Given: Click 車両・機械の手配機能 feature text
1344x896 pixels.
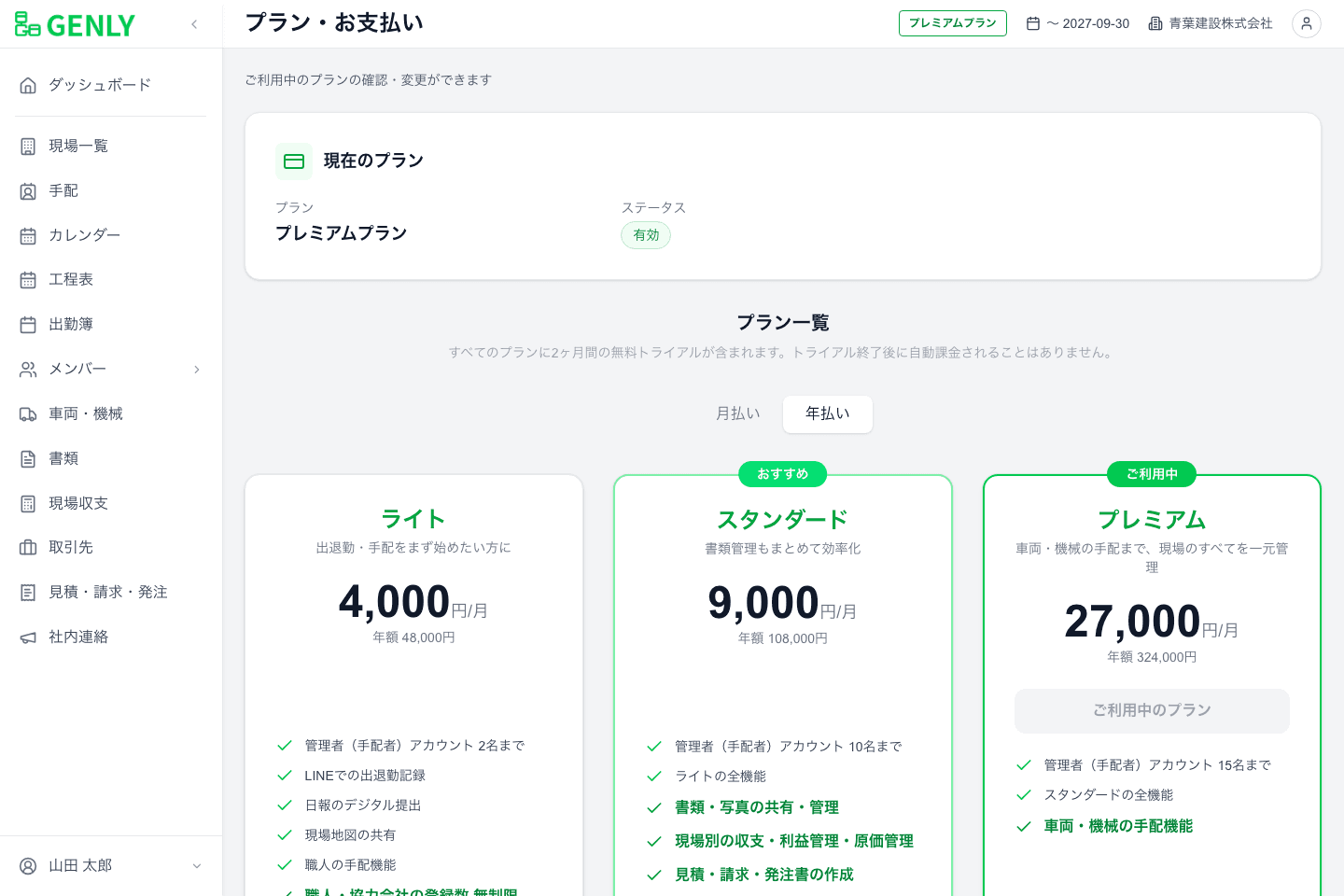Looking at the screenshot, I should point(1118,826).
